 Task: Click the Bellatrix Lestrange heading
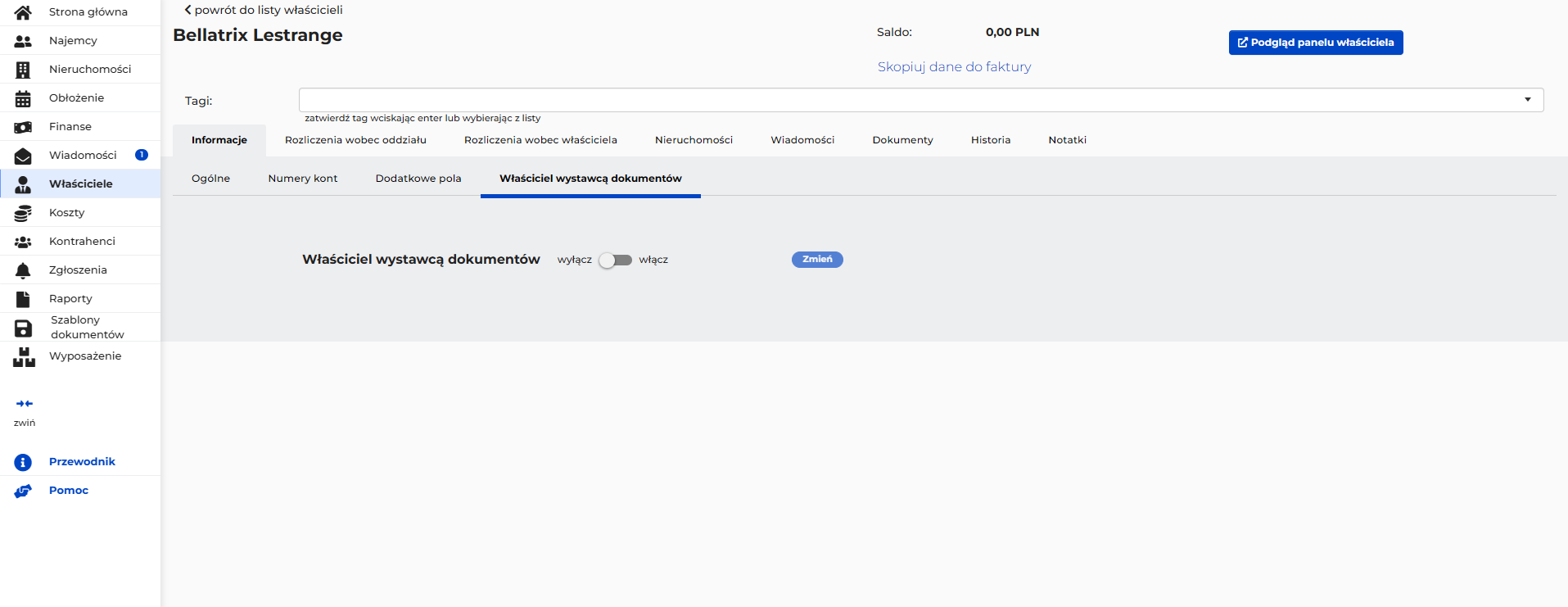(x=258, y=35)
